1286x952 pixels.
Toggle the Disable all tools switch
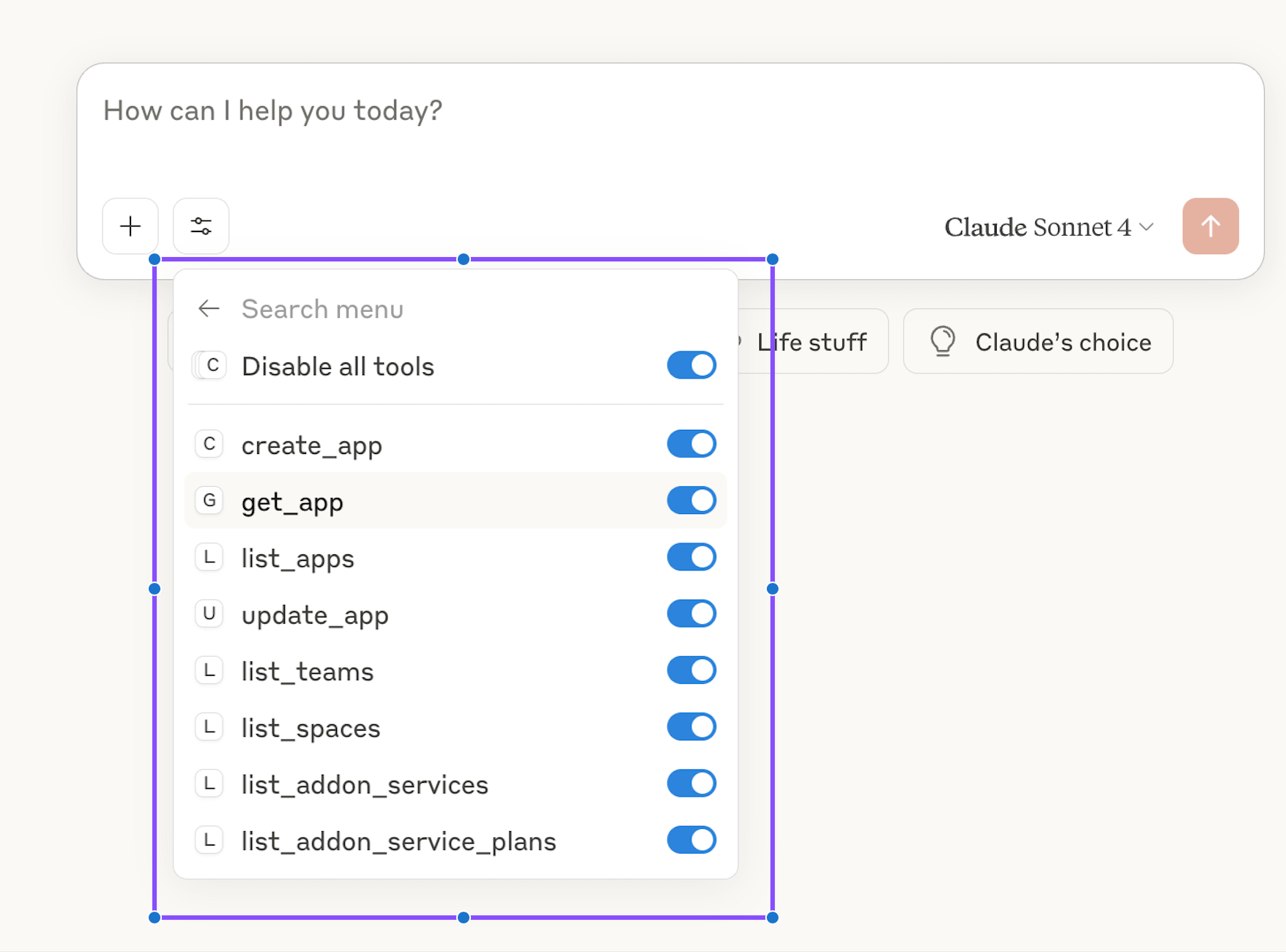691,365
